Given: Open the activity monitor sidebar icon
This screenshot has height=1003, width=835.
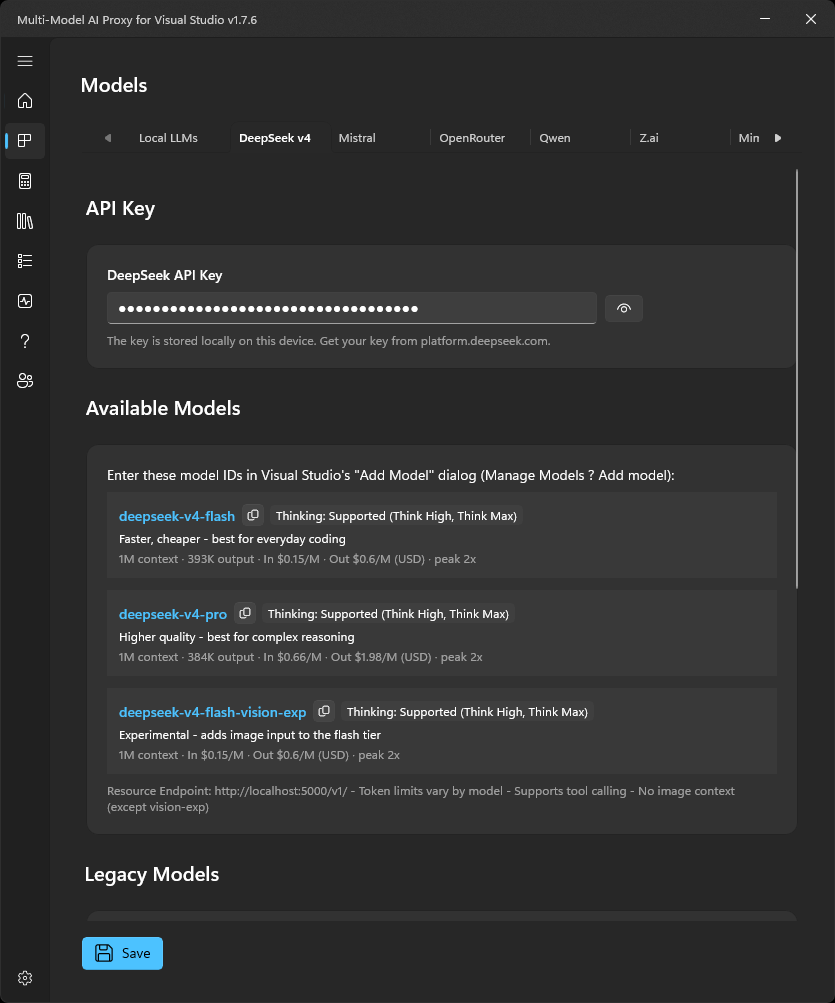Looking at the screenshot, I should (25, 301).
